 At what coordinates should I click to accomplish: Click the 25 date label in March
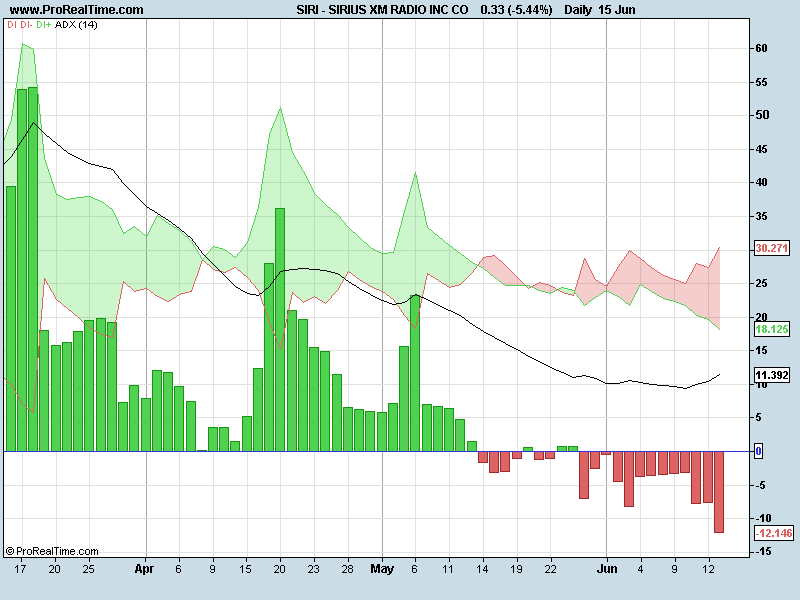pyautogui.click(x=88, y=569)
